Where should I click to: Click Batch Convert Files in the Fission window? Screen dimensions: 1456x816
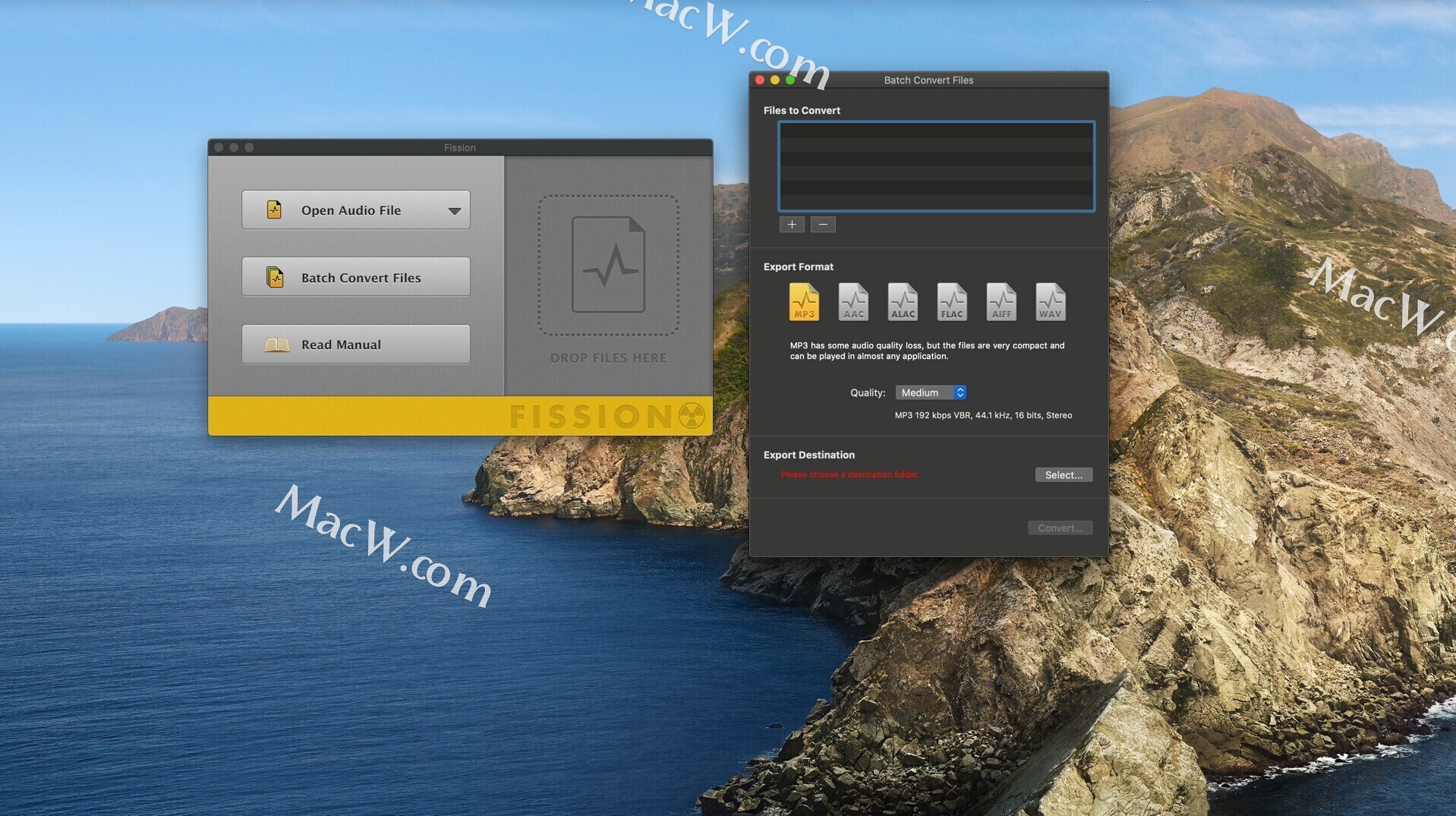point(356,277)
